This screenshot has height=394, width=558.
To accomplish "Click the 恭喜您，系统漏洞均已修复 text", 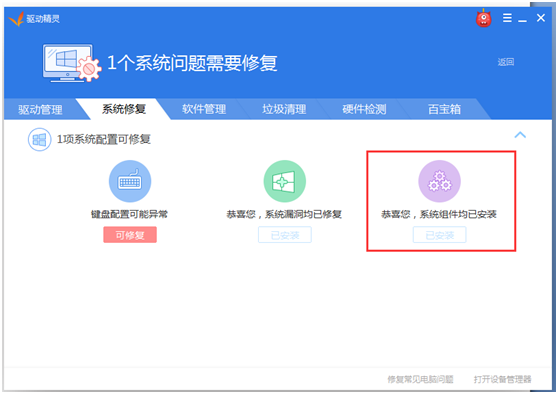I will (x=284, y=214).
